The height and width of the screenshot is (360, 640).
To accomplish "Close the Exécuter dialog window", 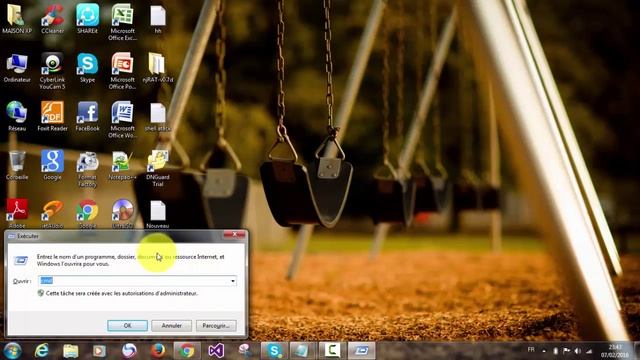I will [234, 235].
